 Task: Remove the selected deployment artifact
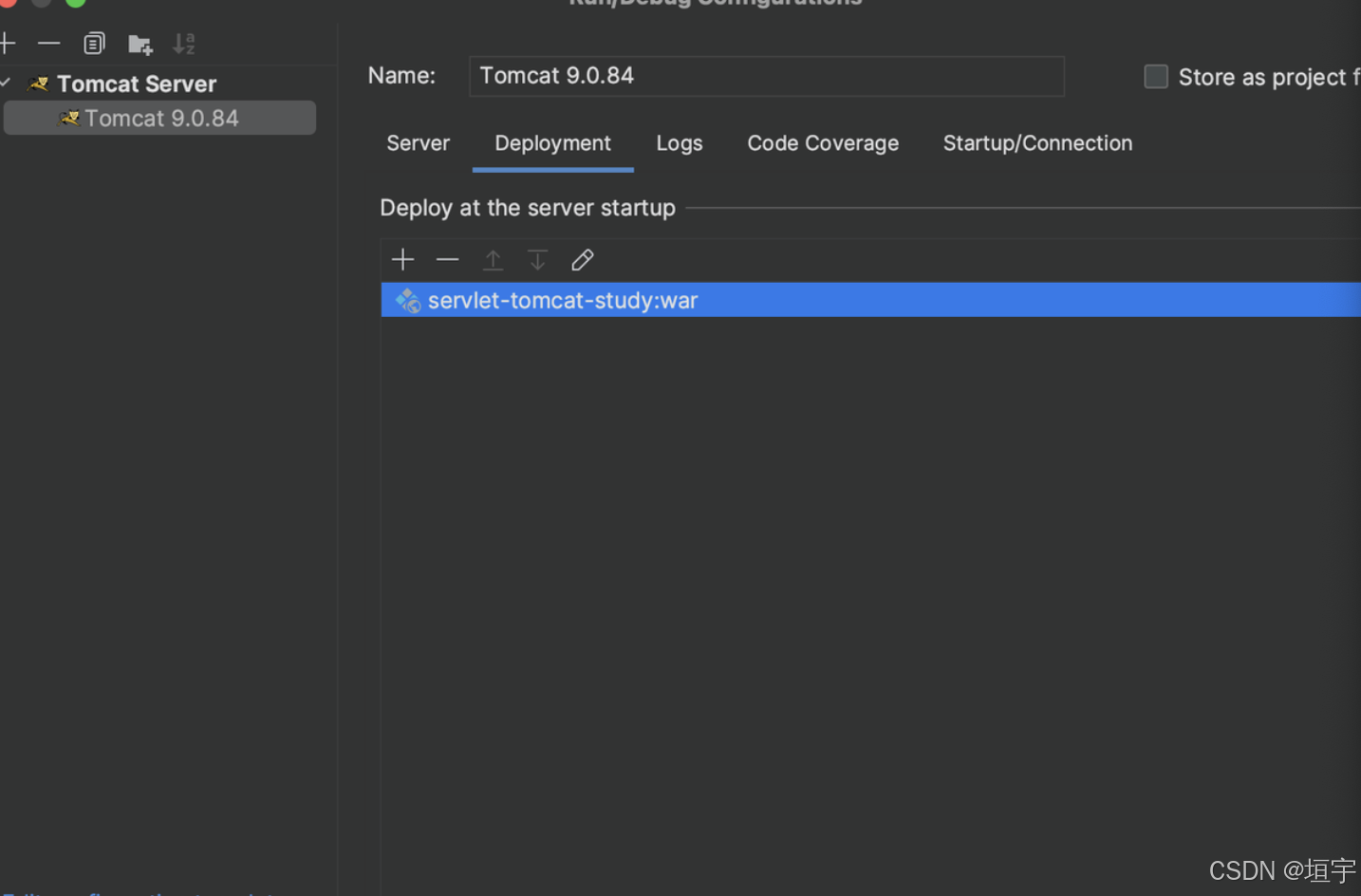[447, 259]
